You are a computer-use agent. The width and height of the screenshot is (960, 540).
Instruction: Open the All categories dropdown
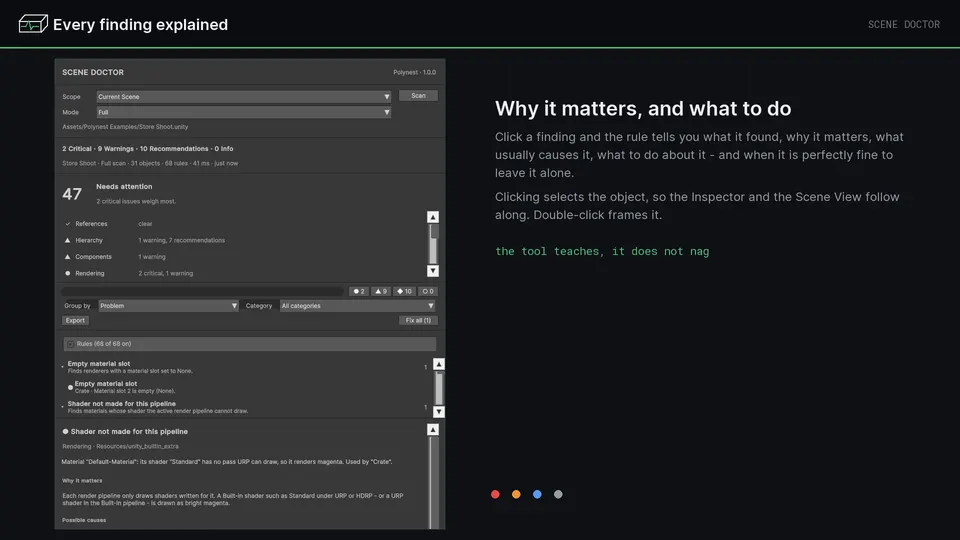pyautogui.click(x=358, y=306)
